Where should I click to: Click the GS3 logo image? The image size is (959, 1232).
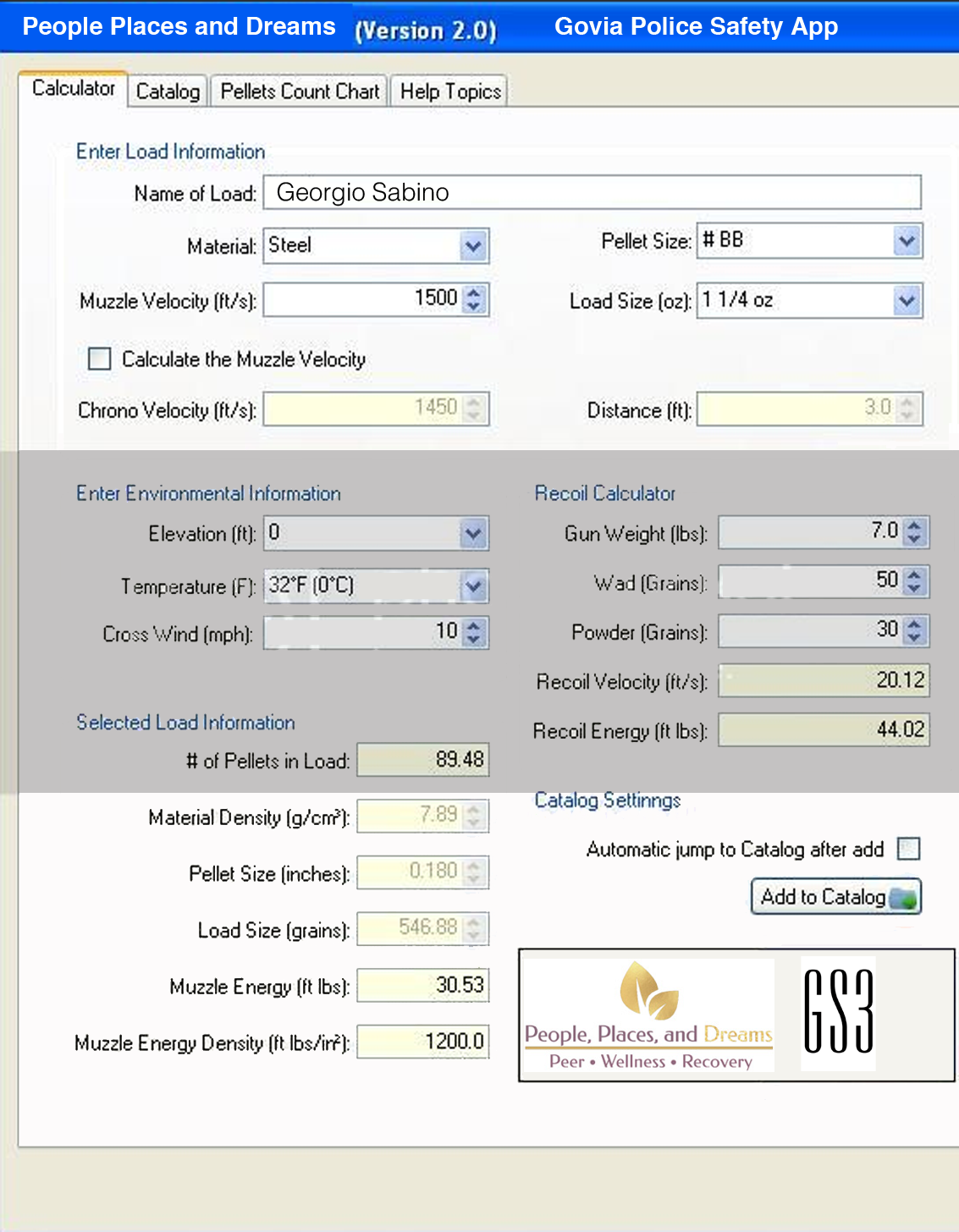tap(837, 1012)
